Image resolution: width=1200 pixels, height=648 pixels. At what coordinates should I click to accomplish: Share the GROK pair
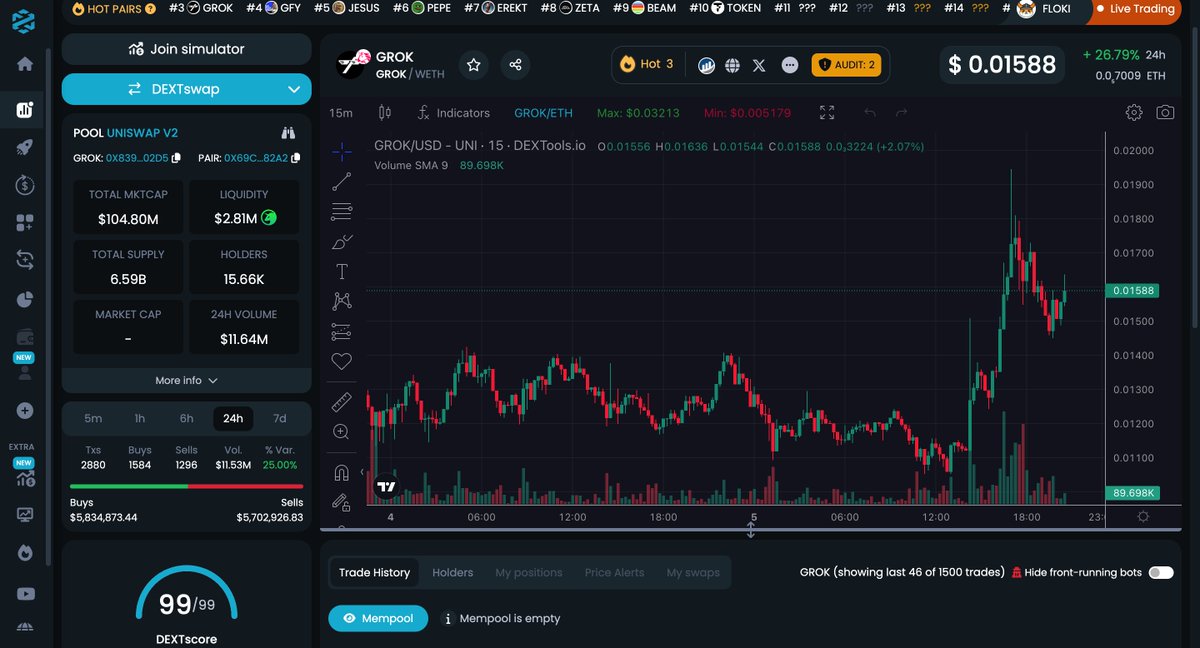pos(515,65)
